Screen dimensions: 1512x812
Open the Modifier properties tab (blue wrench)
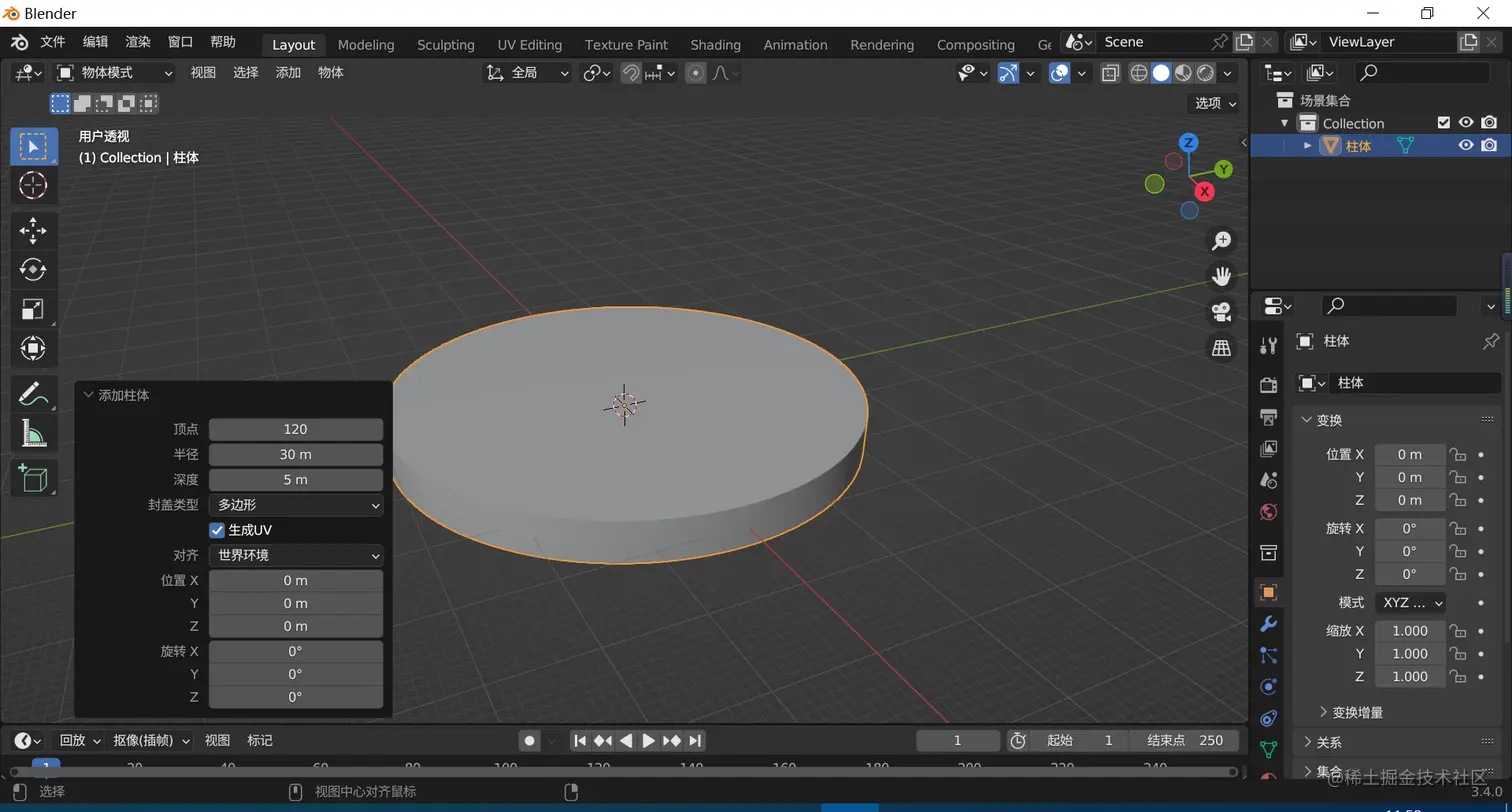pyautogui.click(x=1269, y=624)
